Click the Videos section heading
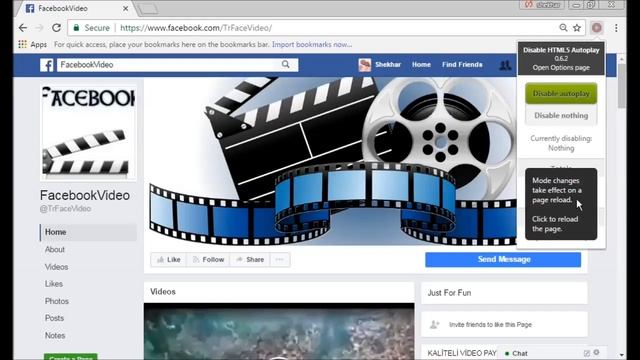This screenshot has height=360, width=640. coord(163,292)
